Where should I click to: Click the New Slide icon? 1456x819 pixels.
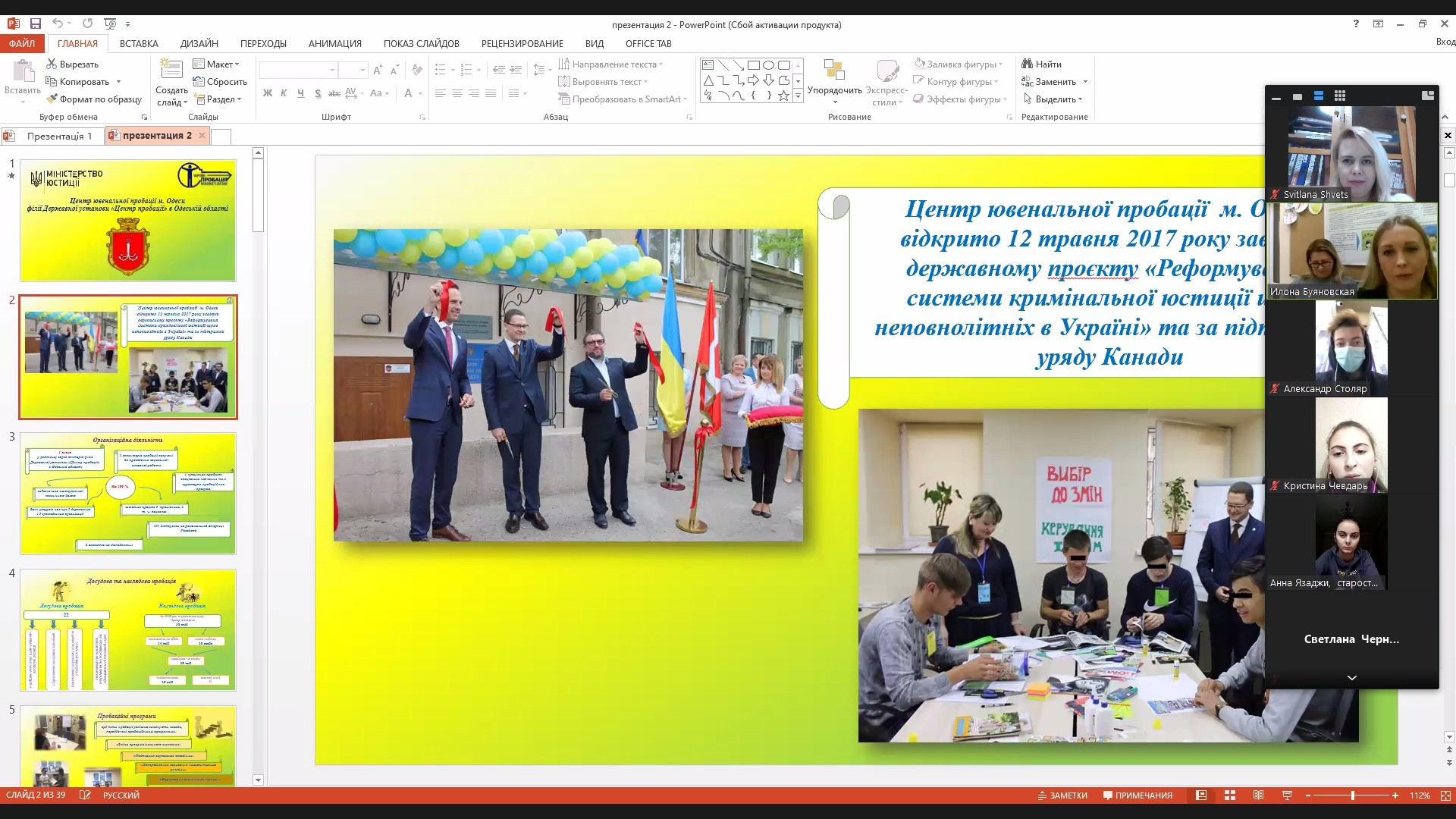click(x=171, y=71)
